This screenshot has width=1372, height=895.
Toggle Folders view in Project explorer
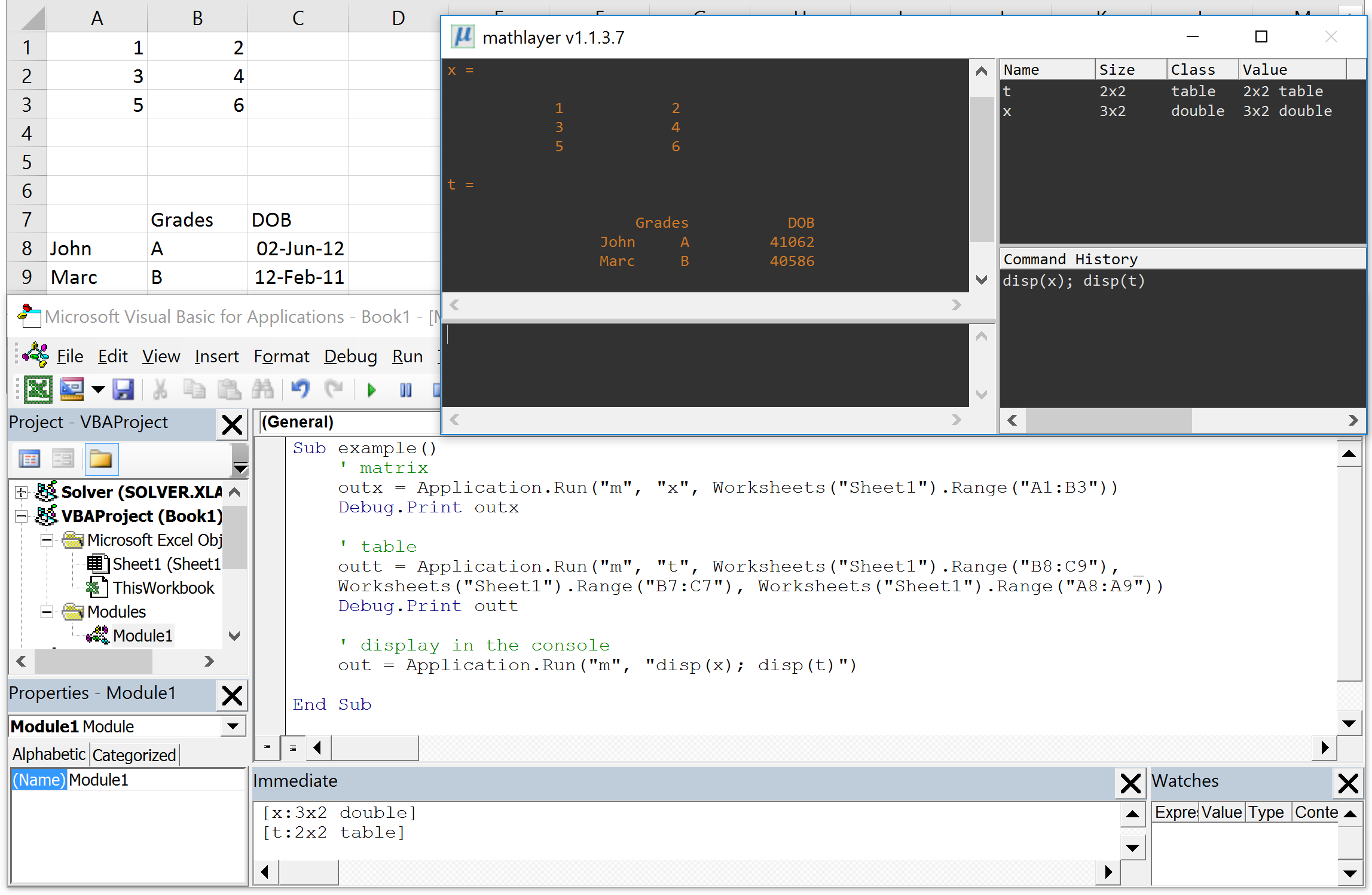(100, 459)
